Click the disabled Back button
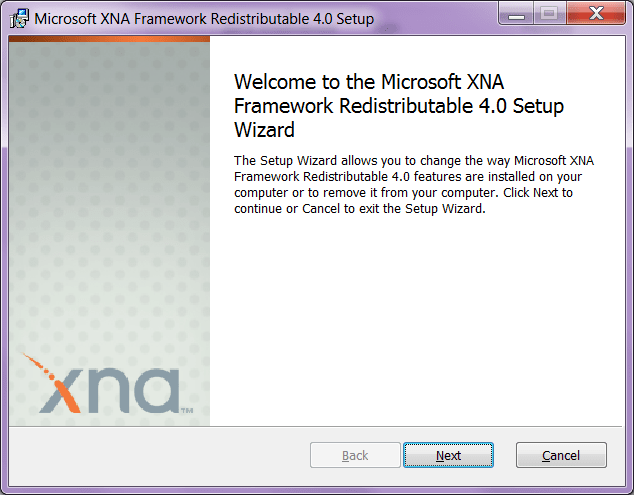The height and width of the screenshot is (495, 634). (355, 455)
